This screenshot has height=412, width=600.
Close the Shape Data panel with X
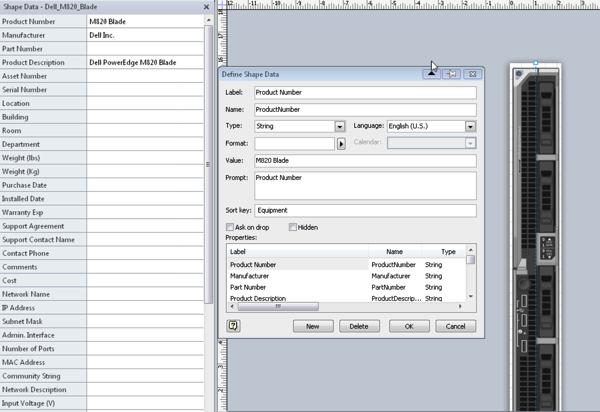pos(206,7)
